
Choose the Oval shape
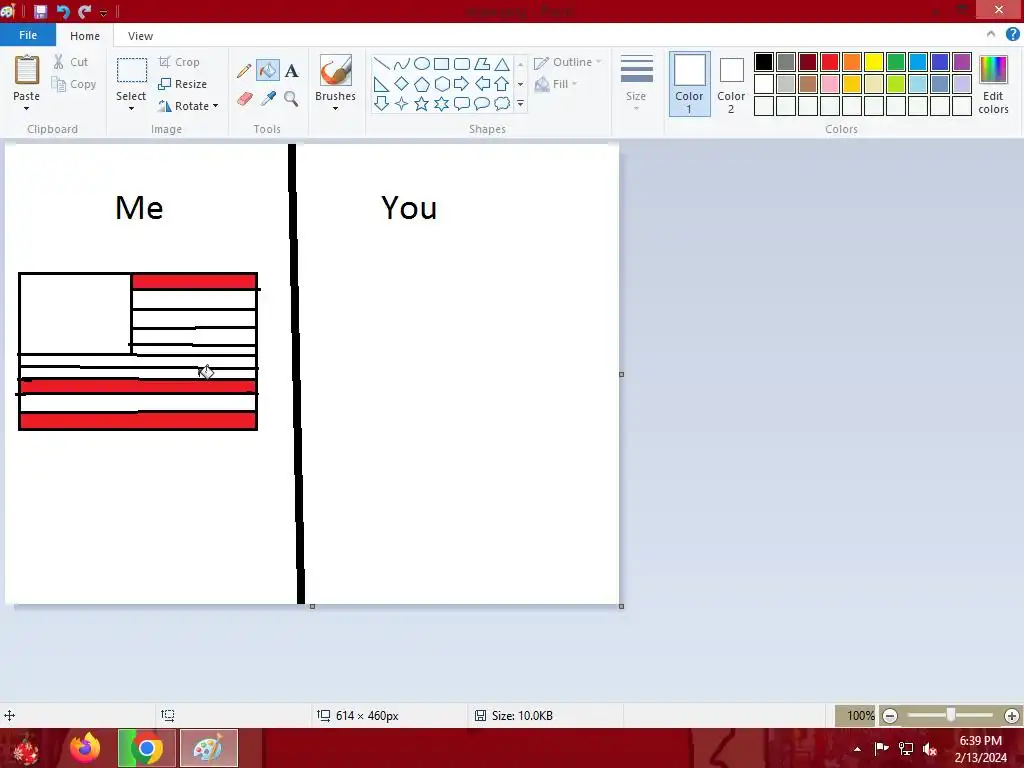422,63
